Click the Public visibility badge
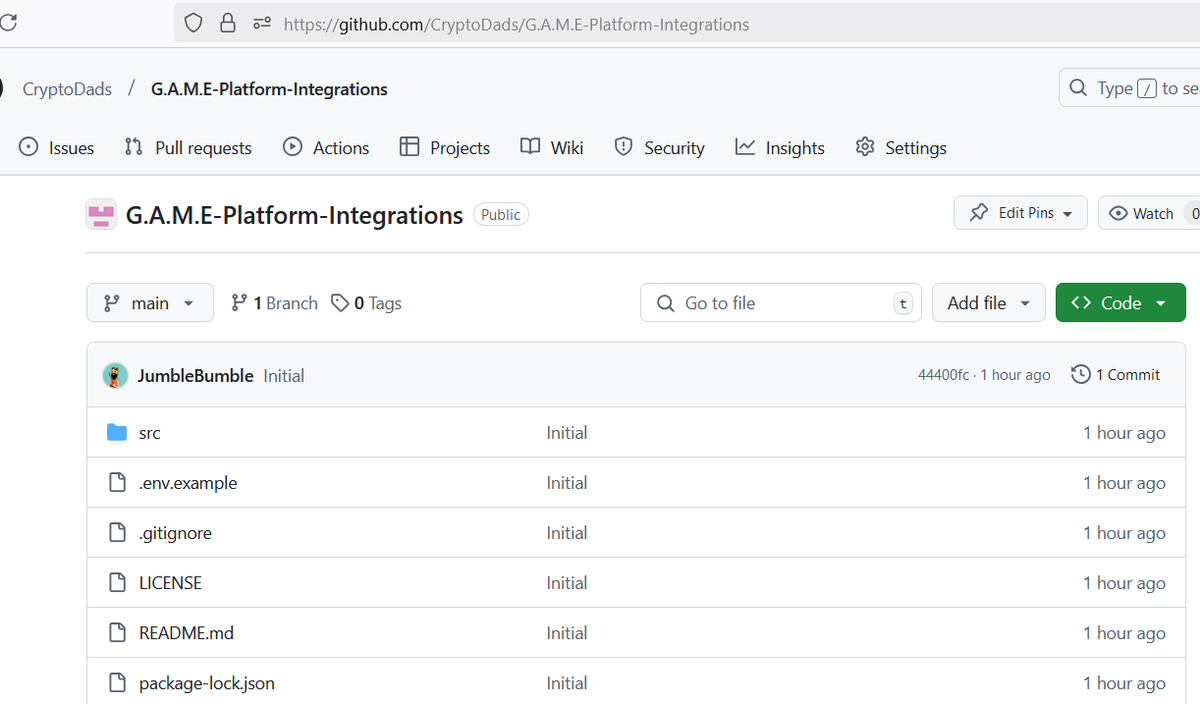Image resolution: width=1200 pixels, height=704 pixels. 501,214
